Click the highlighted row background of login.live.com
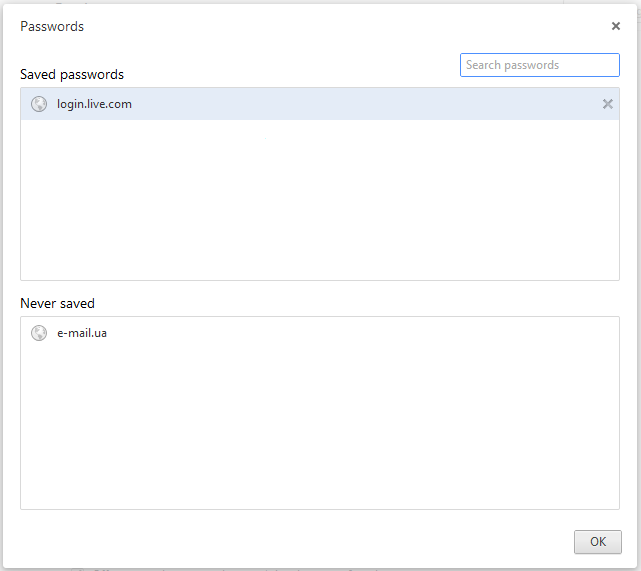 (364, 104)
